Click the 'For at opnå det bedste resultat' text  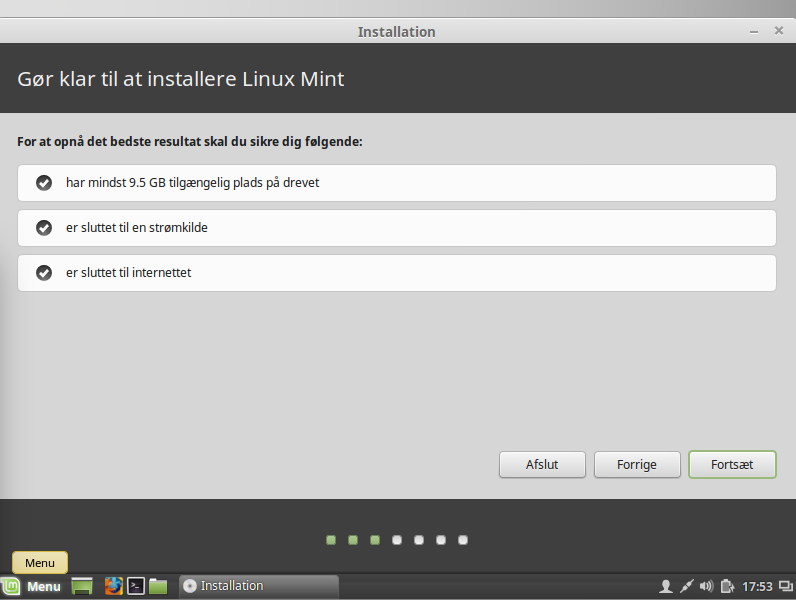coord(189,142)
